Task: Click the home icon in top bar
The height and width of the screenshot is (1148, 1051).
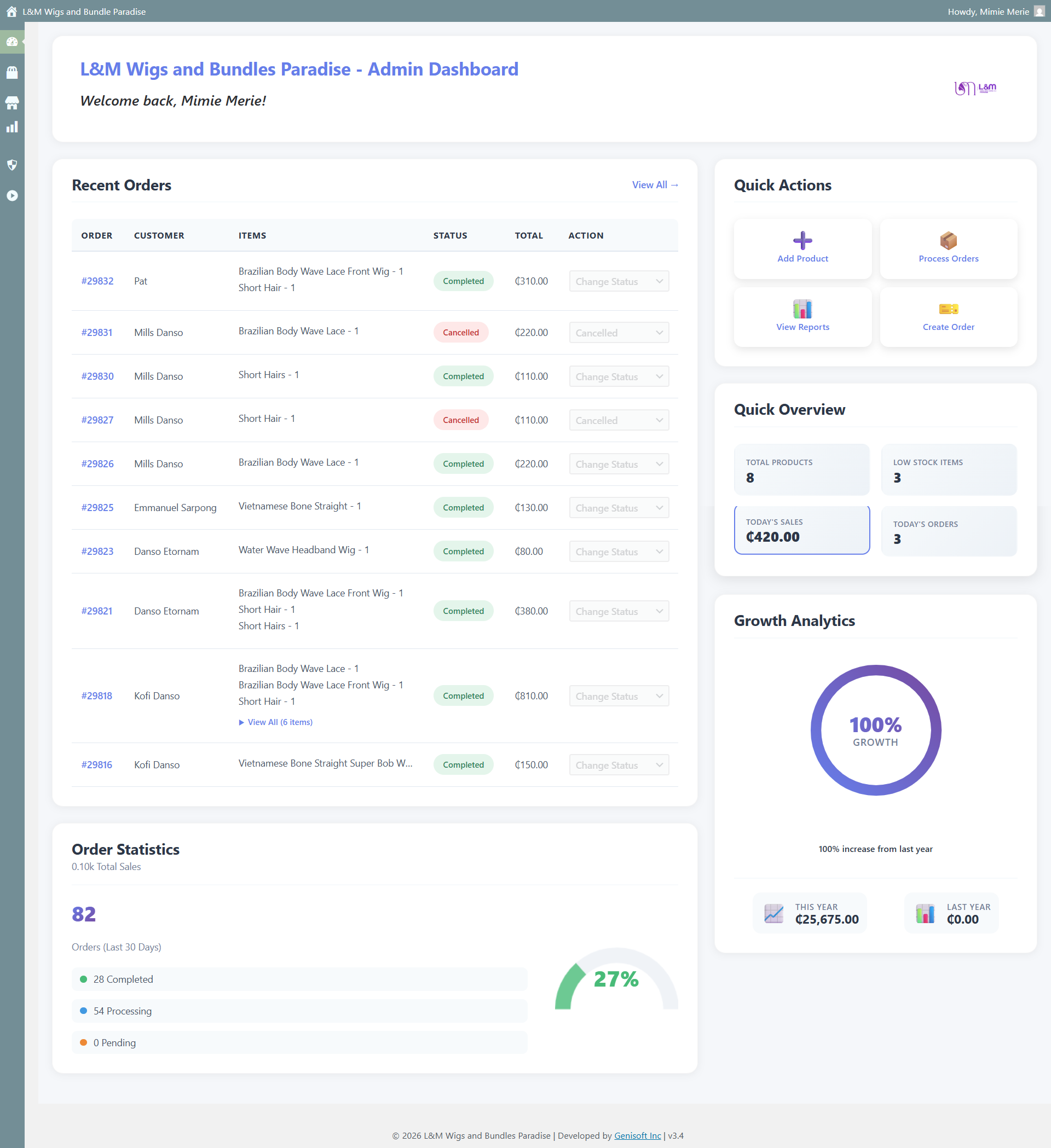Action: pyautogui.click(x=11, y=11)
